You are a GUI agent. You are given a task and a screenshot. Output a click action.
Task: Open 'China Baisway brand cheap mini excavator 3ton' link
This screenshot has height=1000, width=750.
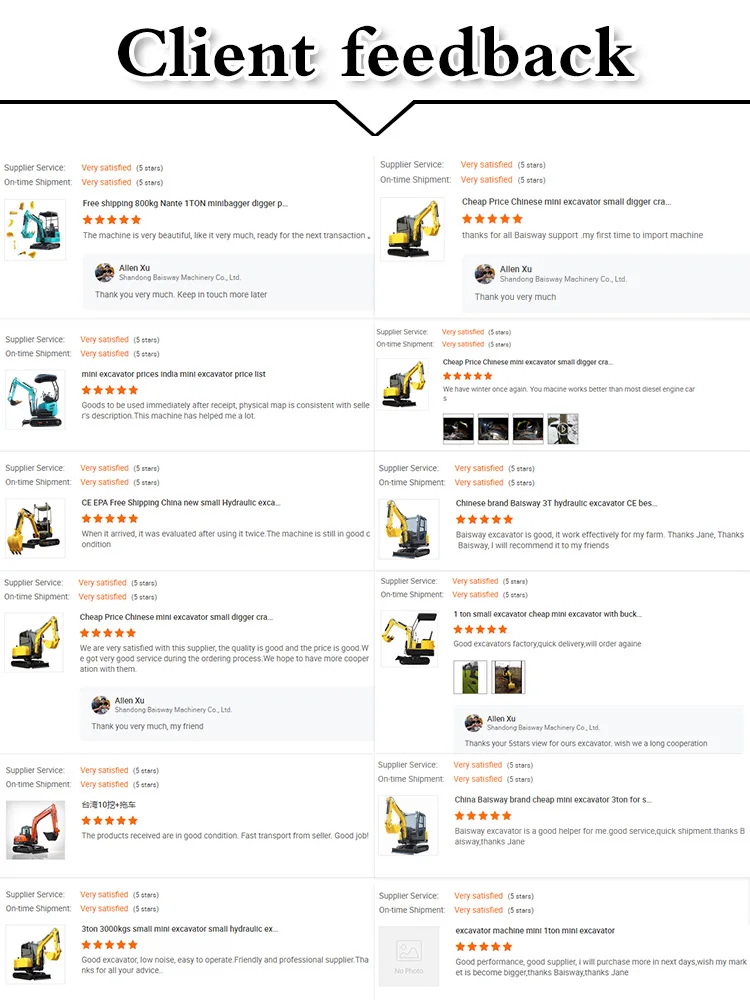coord(553,800)
